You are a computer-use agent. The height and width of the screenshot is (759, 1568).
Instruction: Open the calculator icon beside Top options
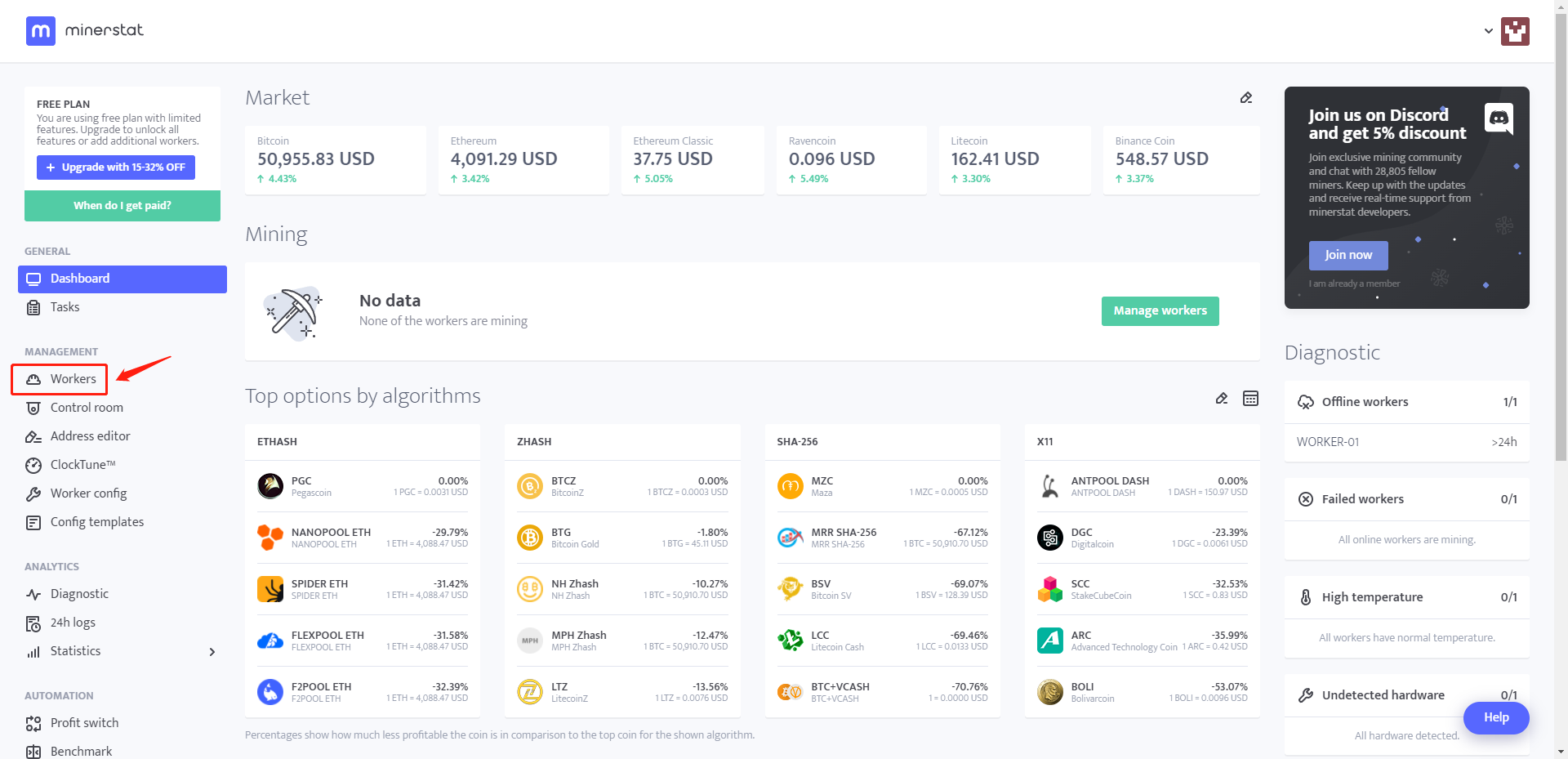tap(1250, 399)
